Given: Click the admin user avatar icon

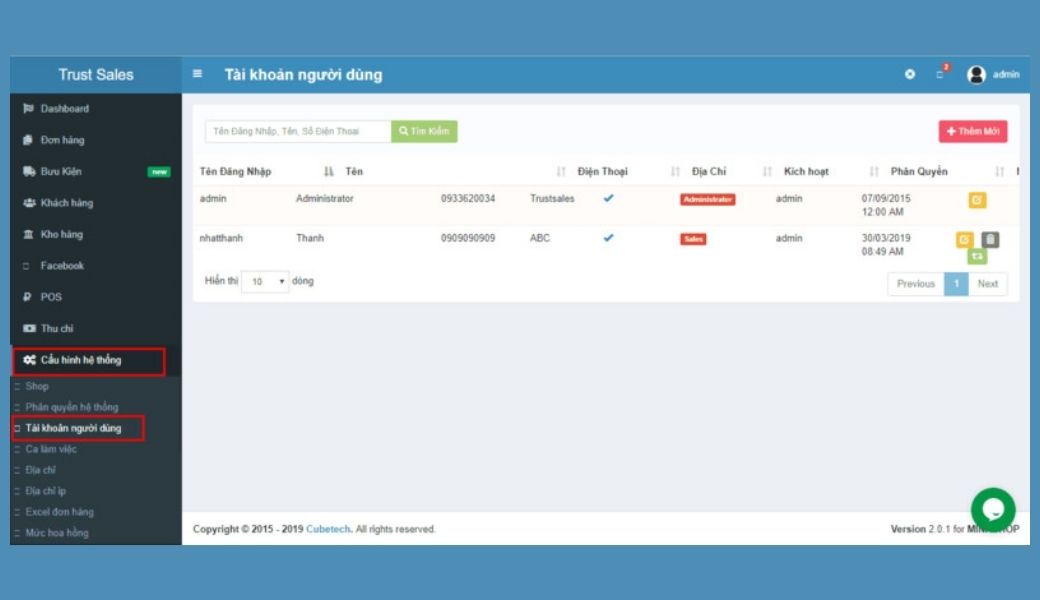Looking at the screenshot, I should click(976, 75).
